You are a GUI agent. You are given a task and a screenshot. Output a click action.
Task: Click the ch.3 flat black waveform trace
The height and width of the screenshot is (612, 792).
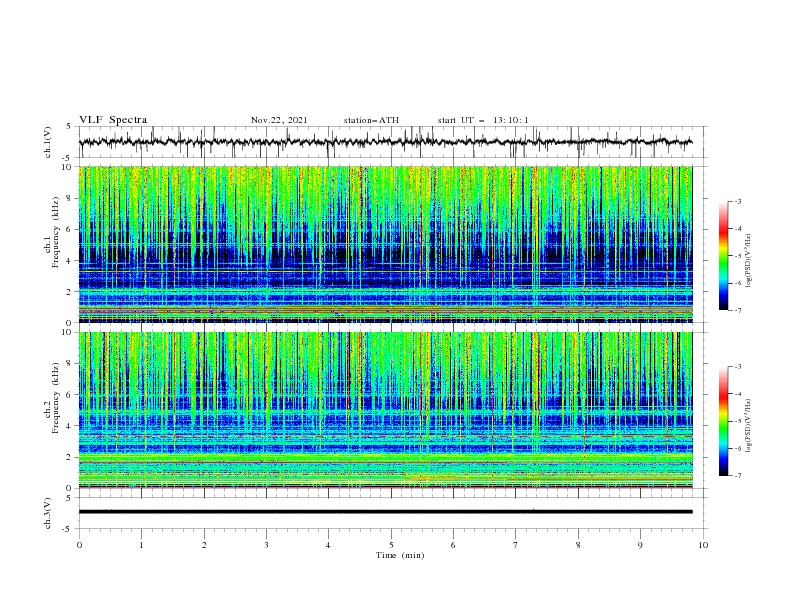click(385, 512)
